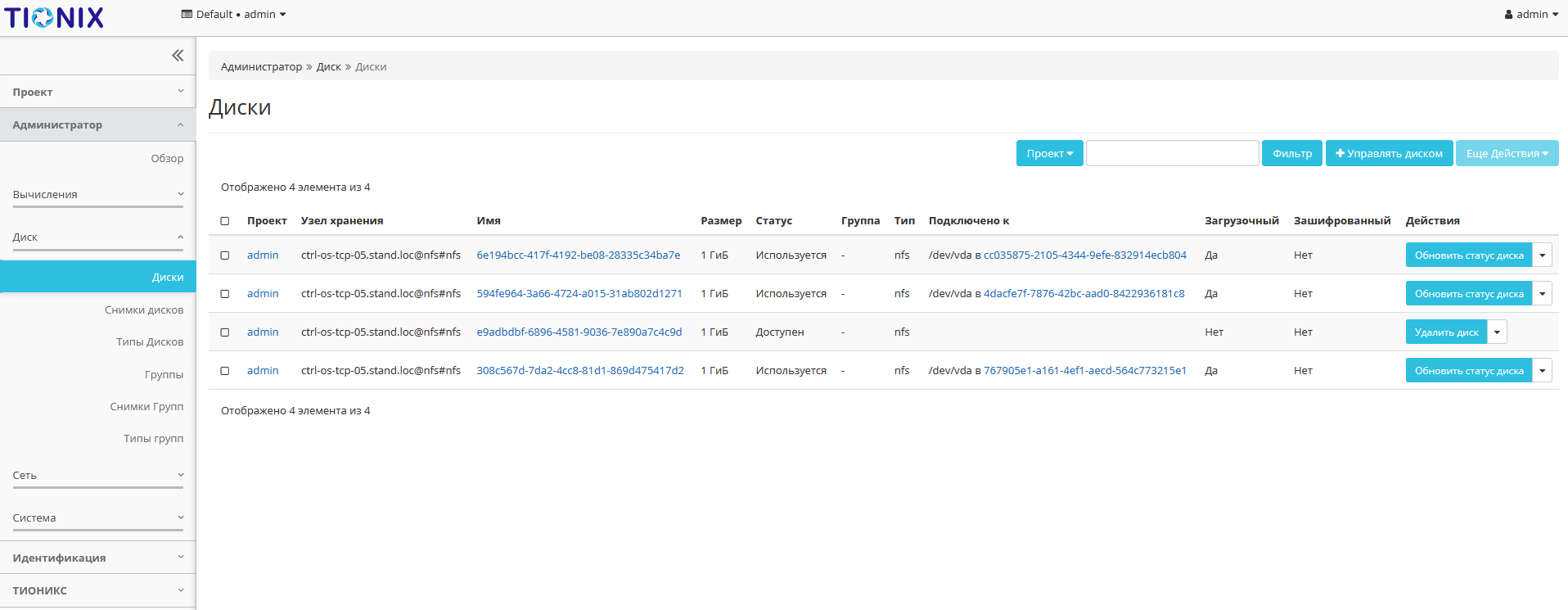Open disk 594fe964-3a66-4724-a015-31ab802d1271
Image resolution: width=1568 pixels, height=610 pixels.
coord(579,293)
